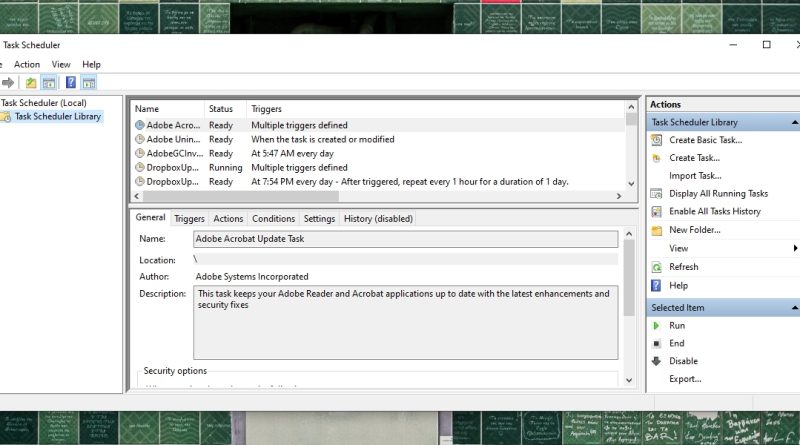Select the row triggered At 7:54 PM every day
The image size is (800, 445).
coord(379,182)
